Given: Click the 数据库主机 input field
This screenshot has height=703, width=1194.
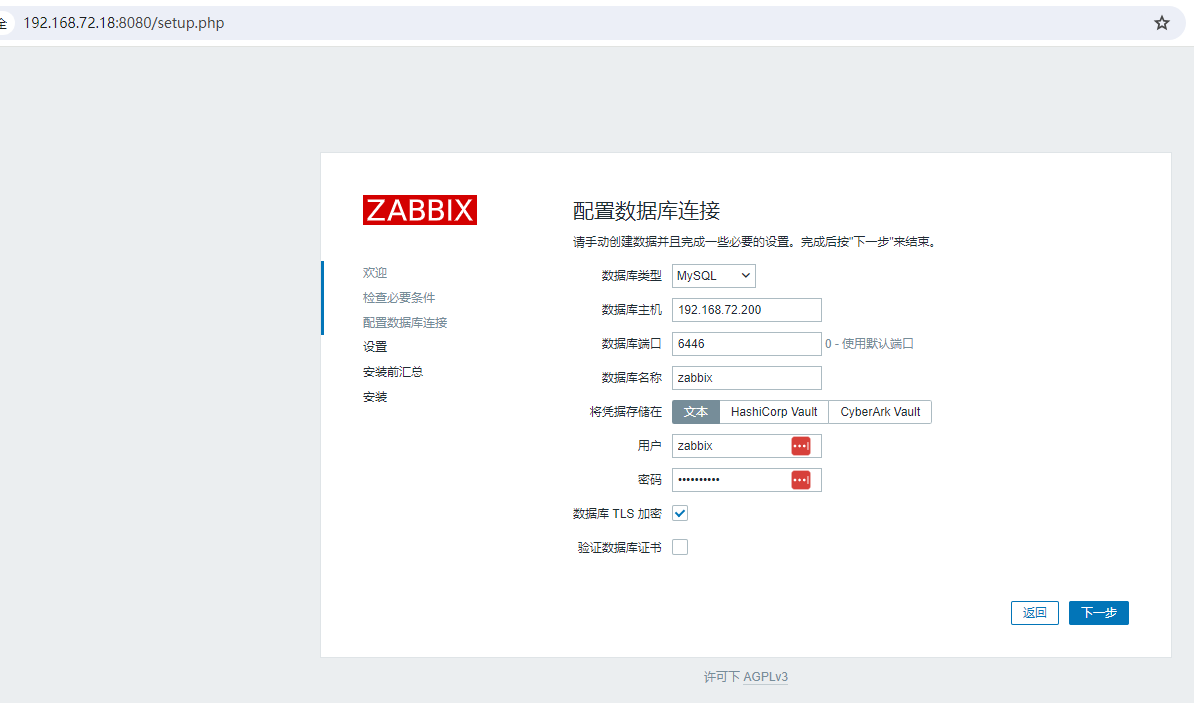Looking at the screenshot, I should point(746,309).
